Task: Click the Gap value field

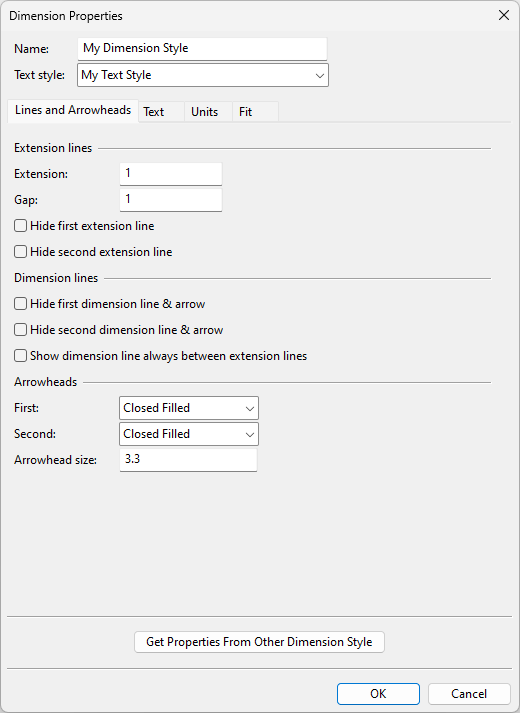Action: coord(171,200)
